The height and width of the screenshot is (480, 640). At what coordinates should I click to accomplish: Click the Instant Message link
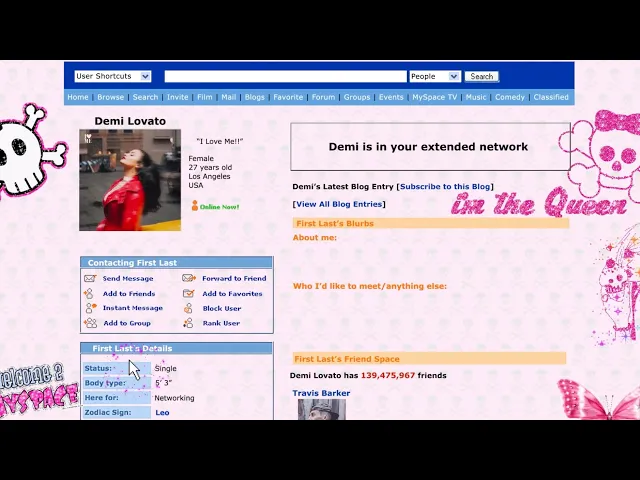click(x=133, y=308)
